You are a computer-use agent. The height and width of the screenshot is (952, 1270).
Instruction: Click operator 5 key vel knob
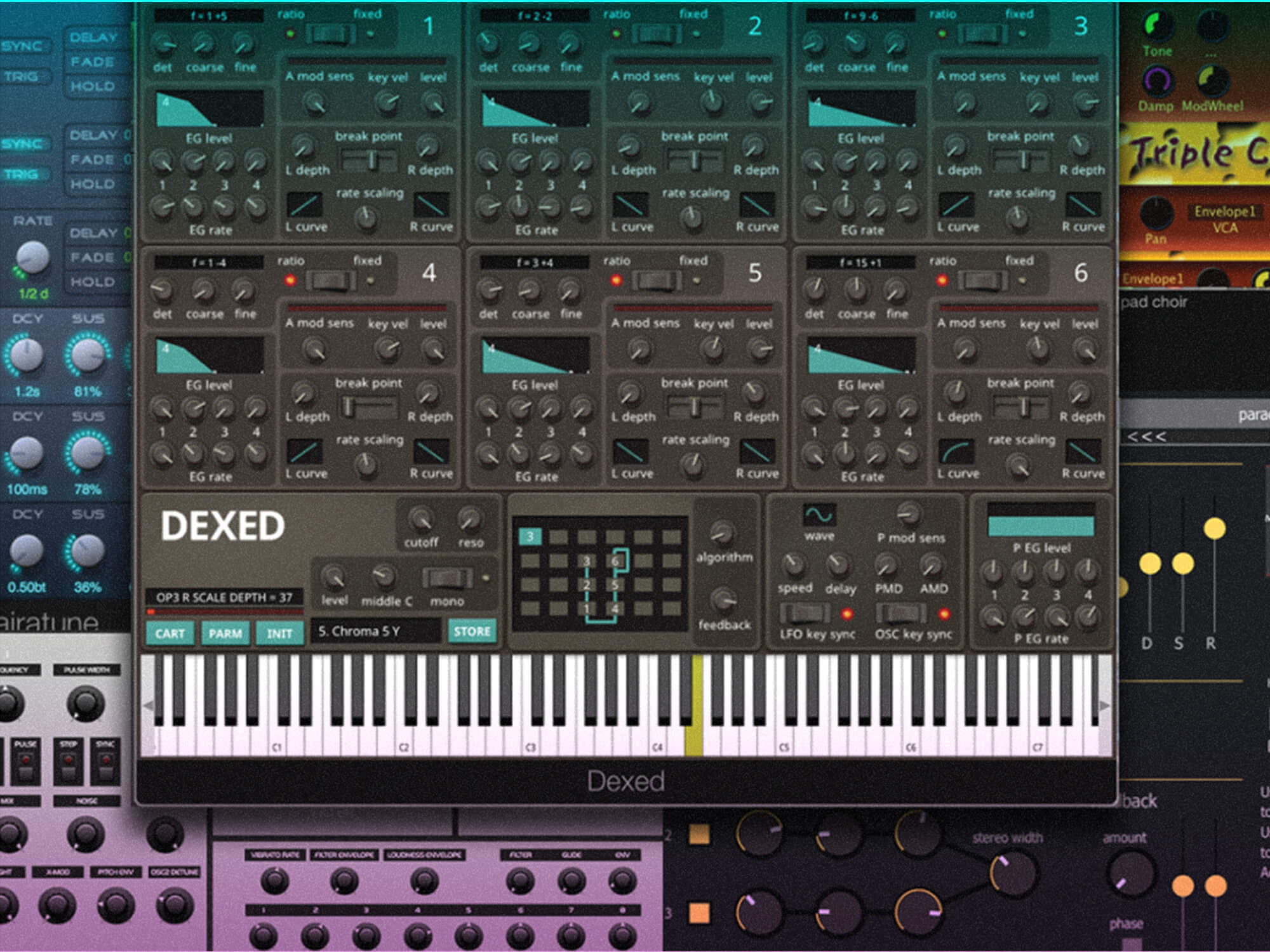[x=713, y=348]
